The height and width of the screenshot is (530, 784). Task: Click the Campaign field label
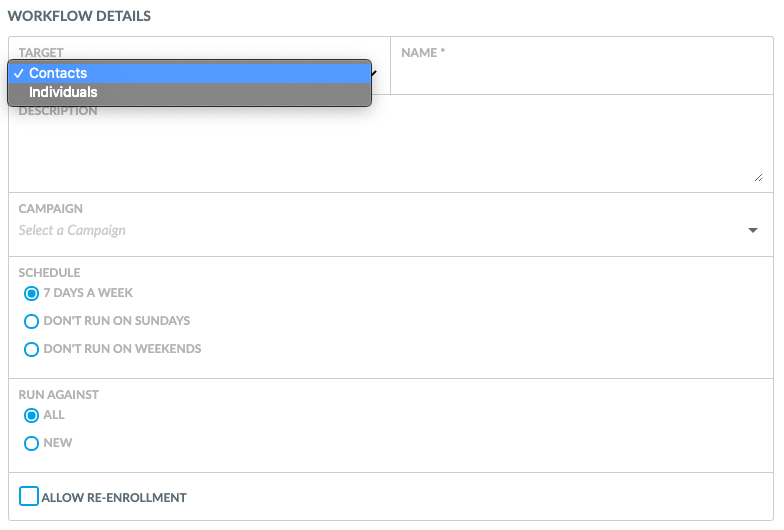pos(50,208)
